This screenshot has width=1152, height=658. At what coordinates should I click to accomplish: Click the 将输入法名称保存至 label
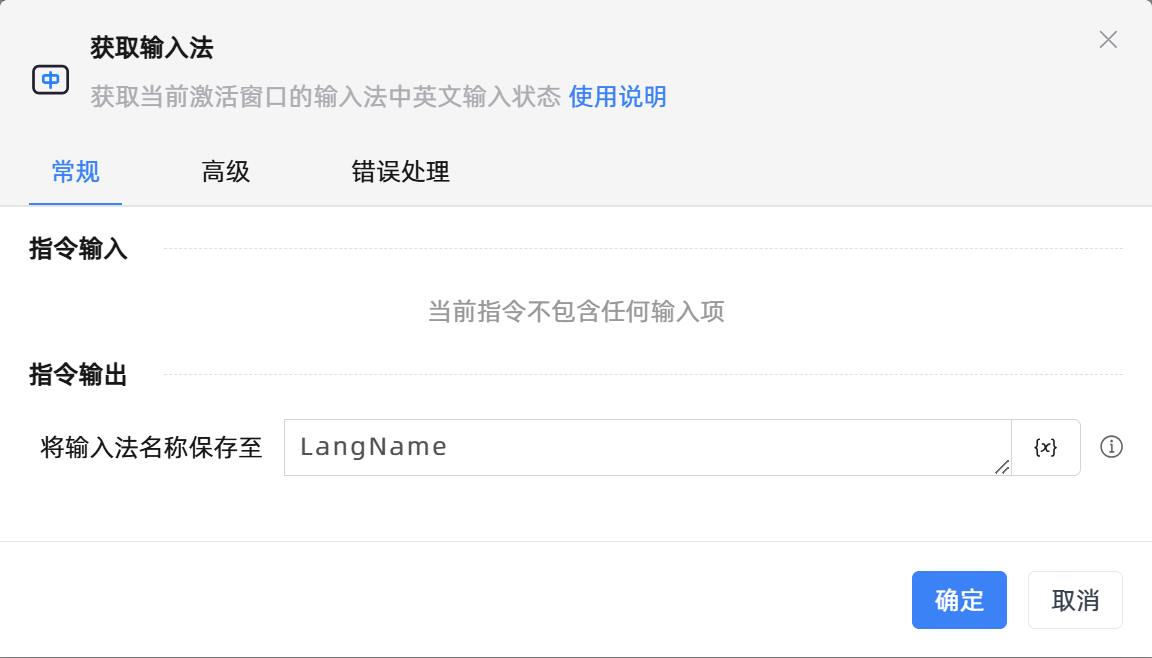tap(152, 447)
